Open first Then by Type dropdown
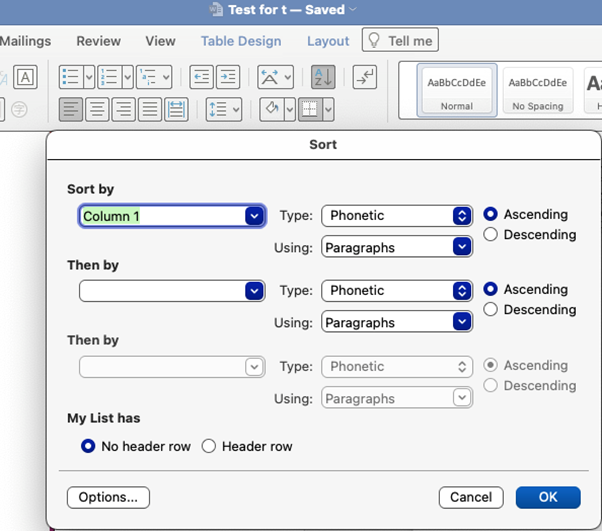 point(462,290)
